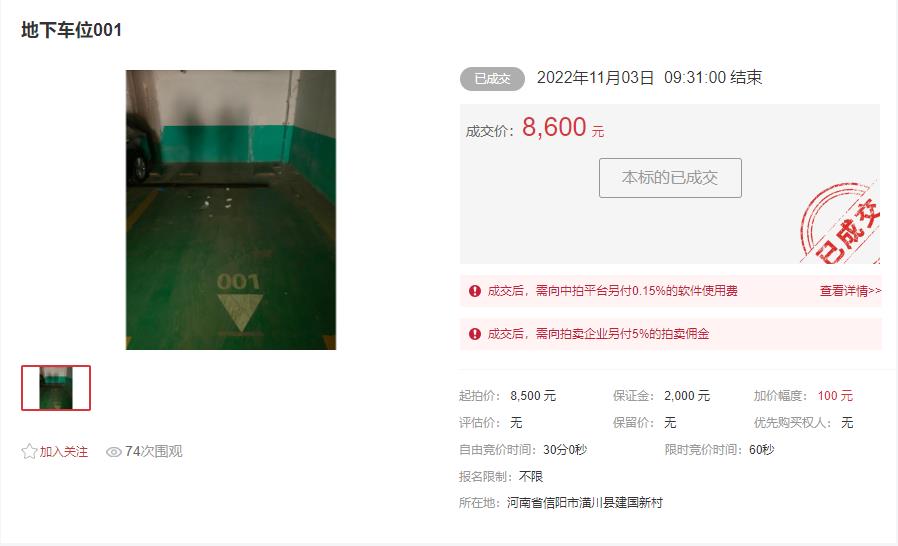The image size is (898, 546).
Task: Click the 100 元 bid increment value
Action: coord(835,395)
